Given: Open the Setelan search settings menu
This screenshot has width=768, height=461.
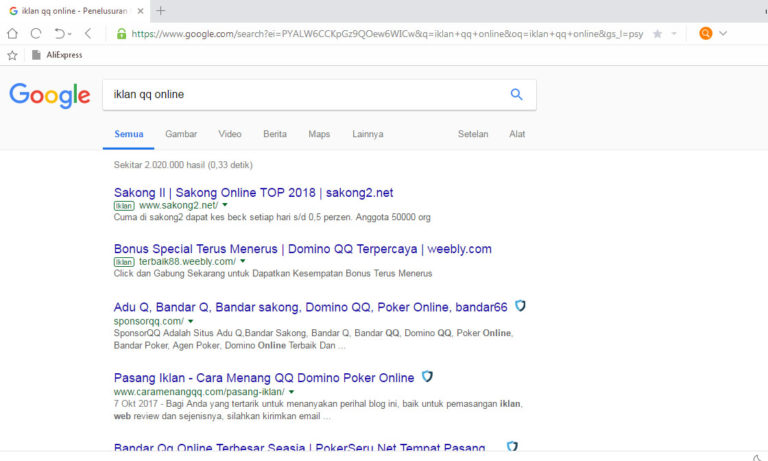Looking at the screenshot, I should [473, 134].
